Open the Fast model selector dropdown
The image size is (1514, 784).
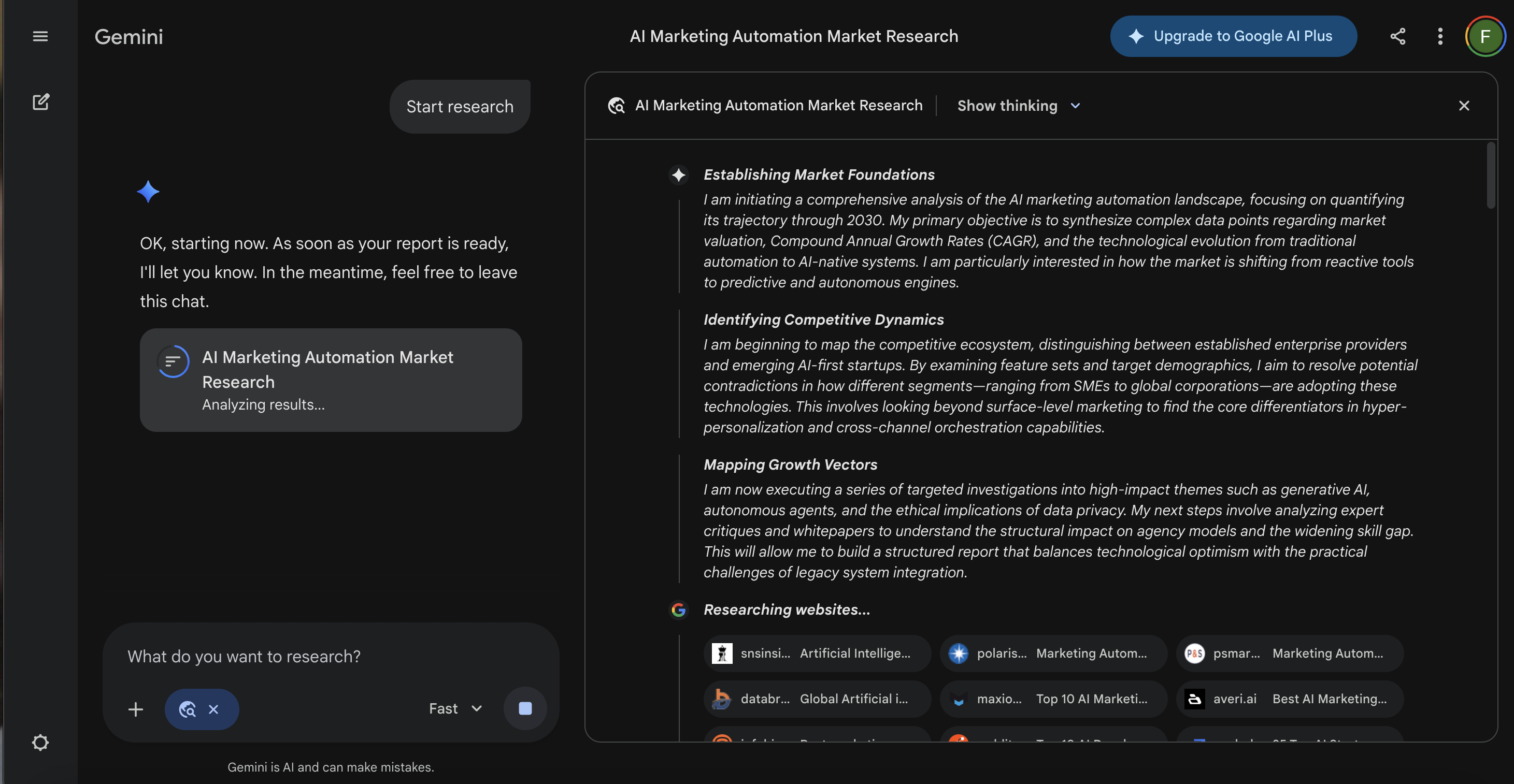[x=455, y=708]
